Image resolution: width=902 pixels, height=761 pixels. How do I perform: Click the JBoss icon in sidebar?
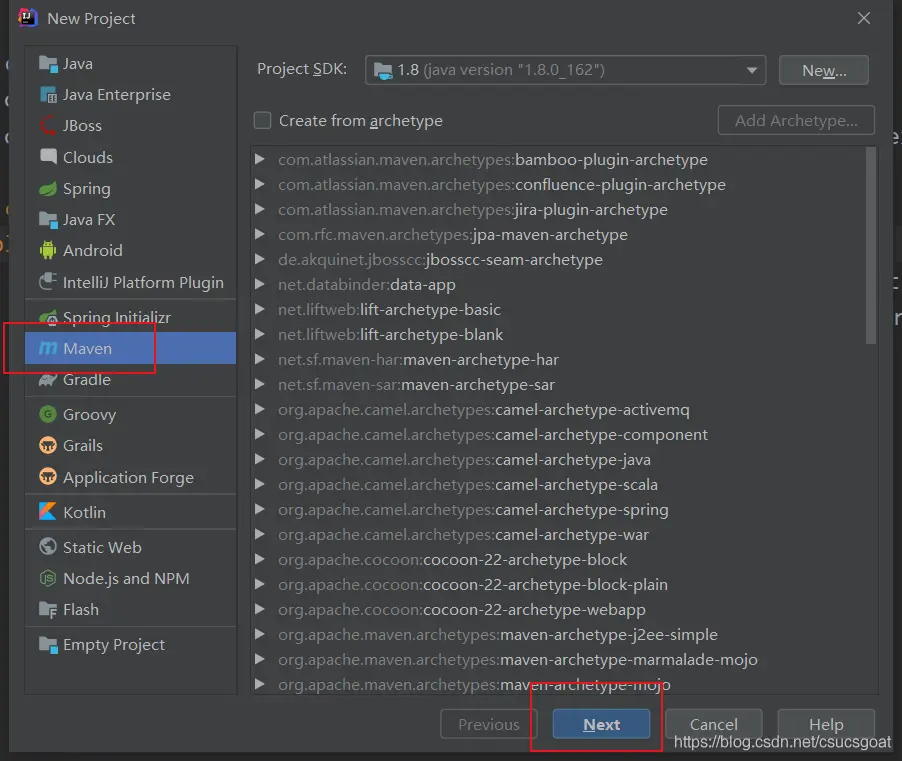tap(48, 126)
